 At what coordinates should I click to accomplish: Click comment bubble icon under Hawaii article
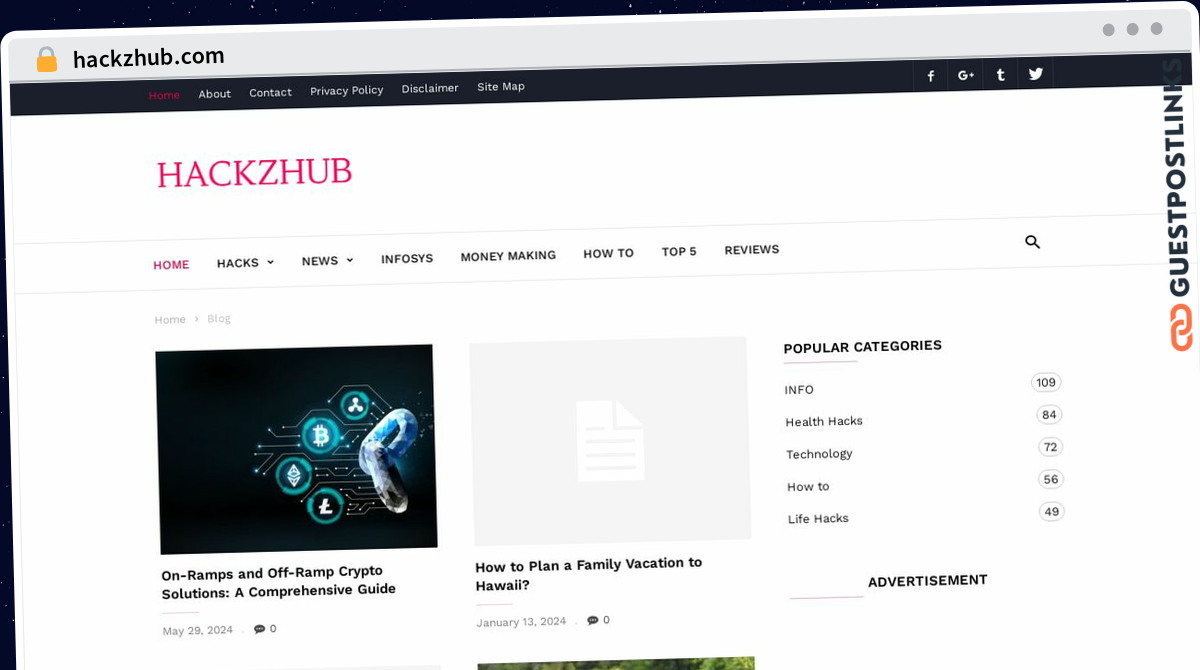592,620
